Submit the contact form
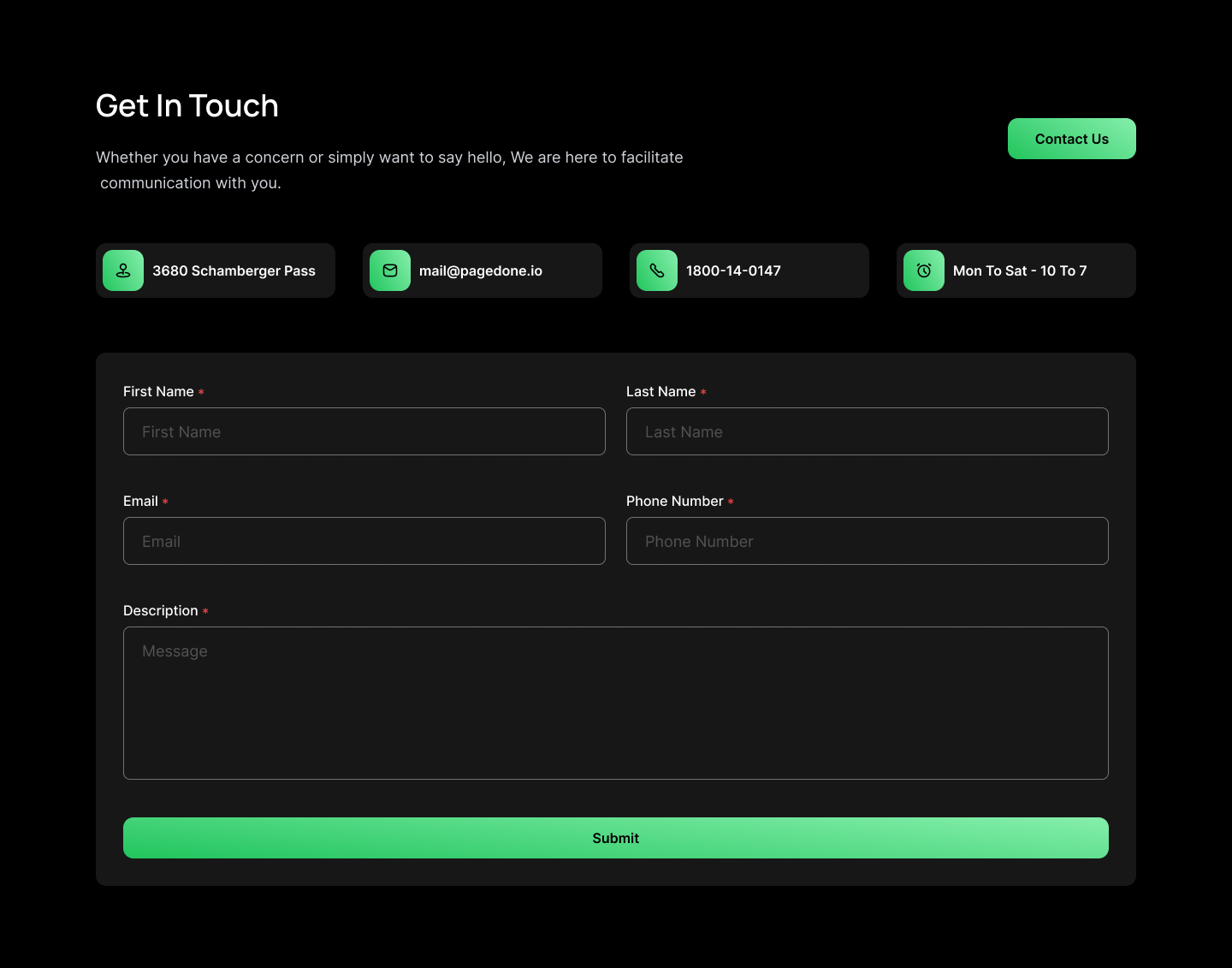Screen dimensions: 1232x968 click(616, 838)
